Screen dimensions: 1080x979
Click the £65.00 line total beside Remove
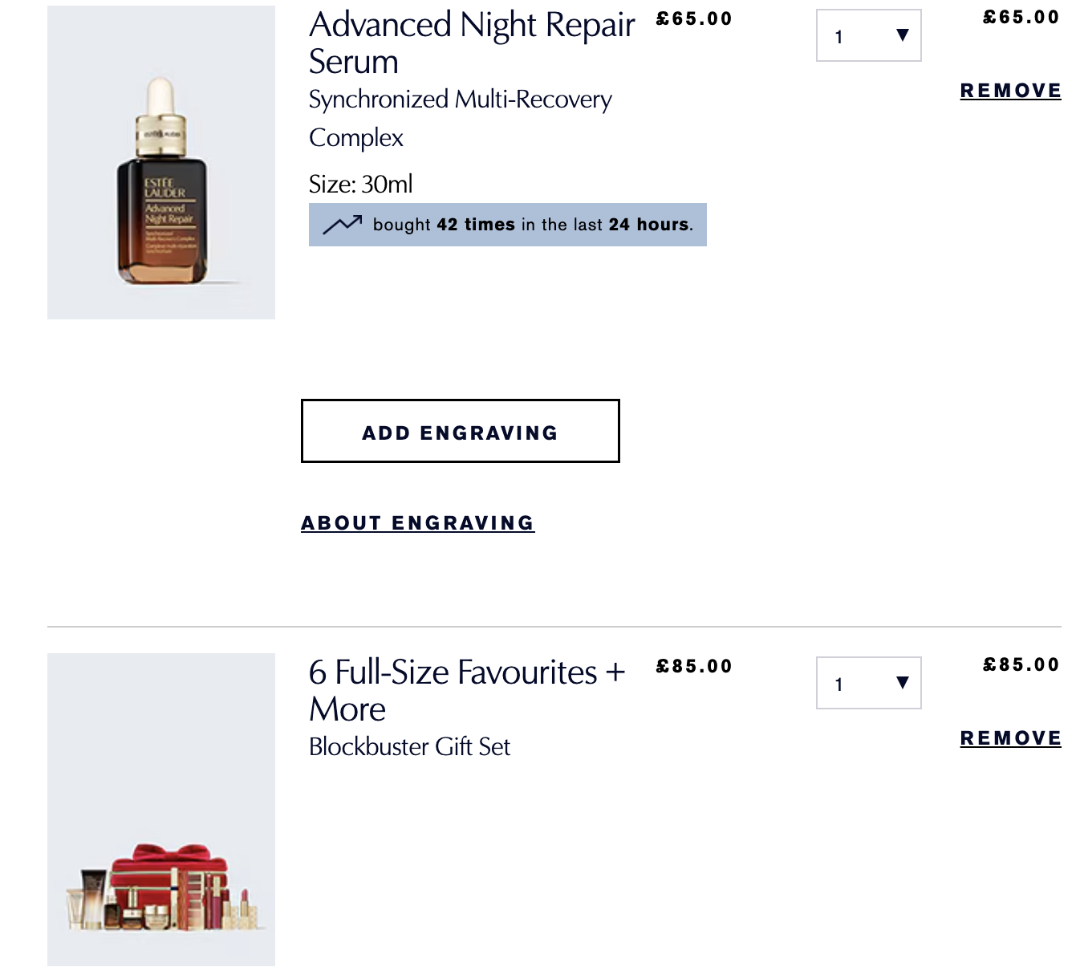point(1021,17)
